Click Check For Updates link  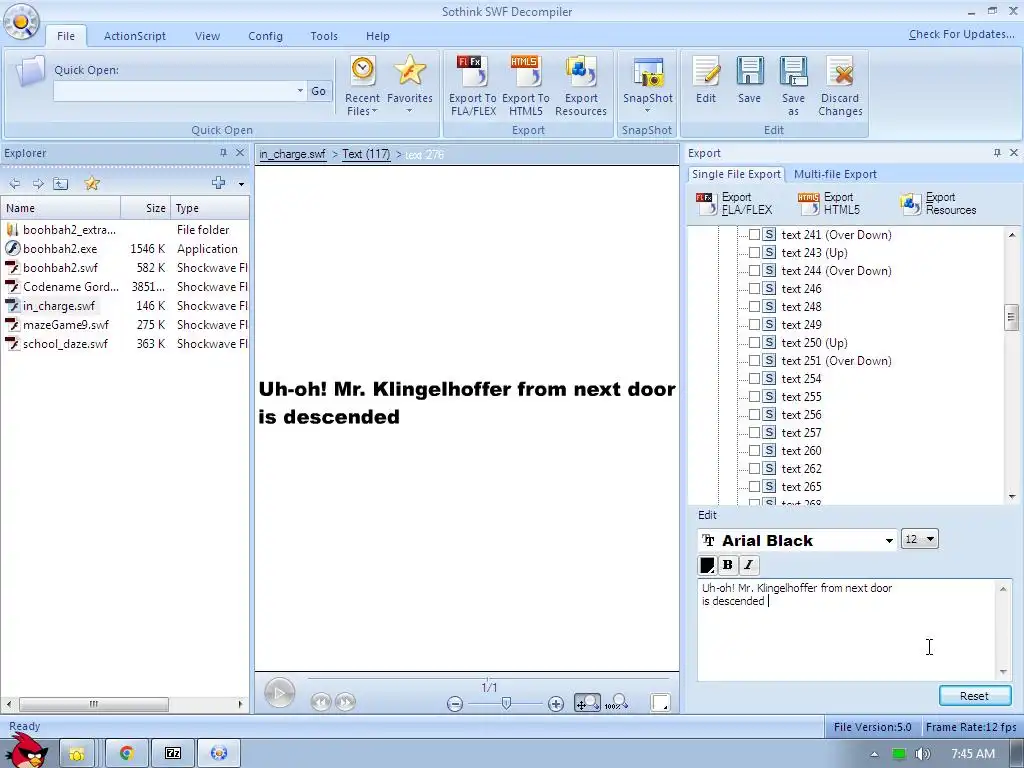click(961, 34)
